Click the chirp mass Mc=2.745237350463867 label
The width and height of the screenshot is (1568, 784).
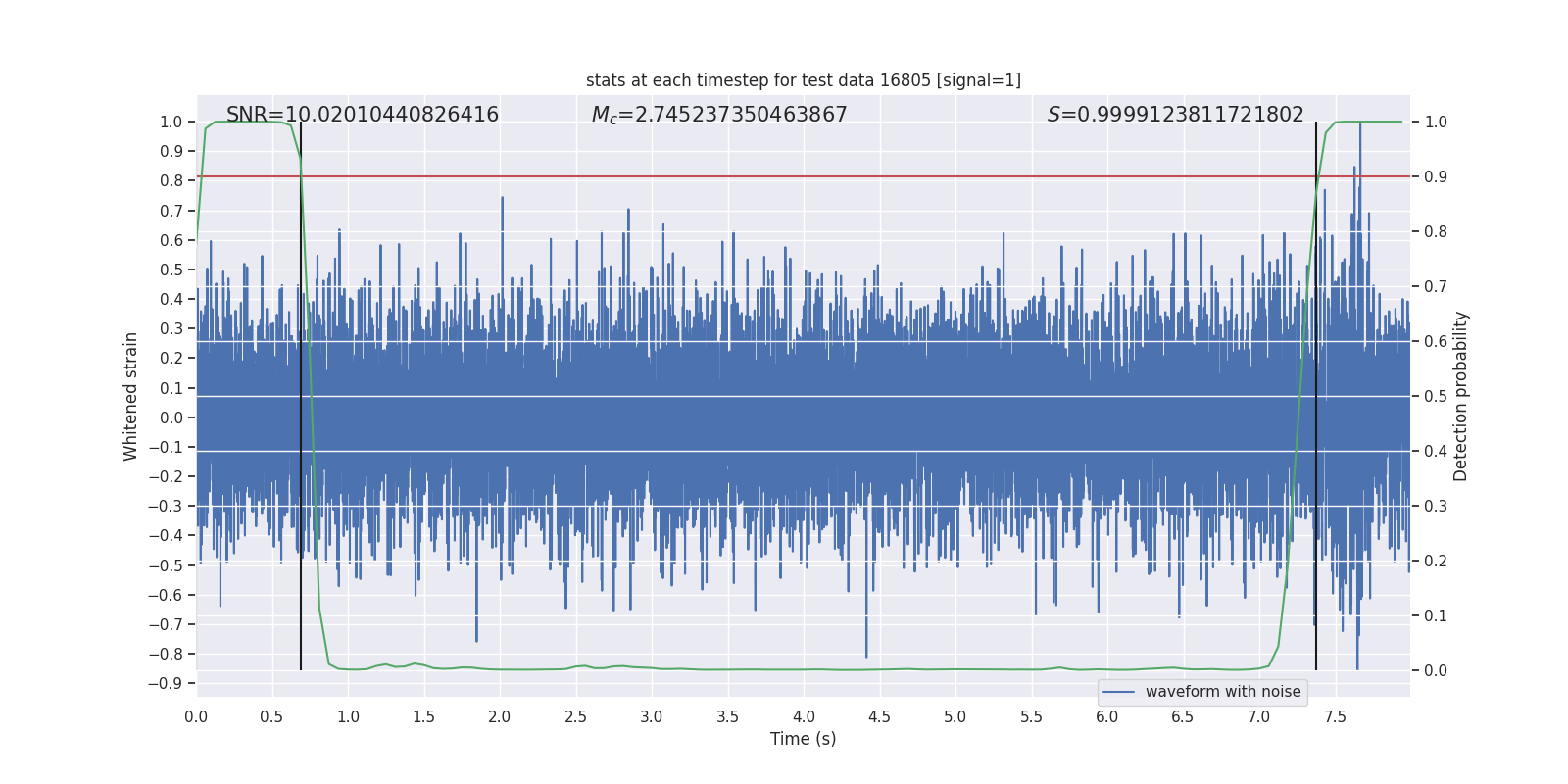pos(719,115)
